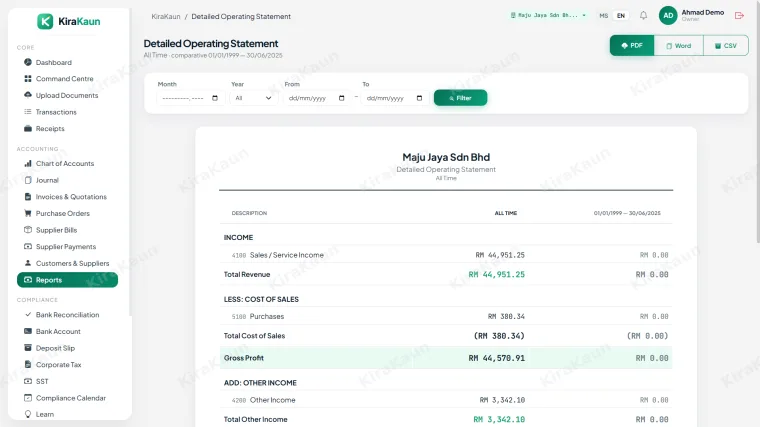760x427 pixels.
Task: Click the SST icon
Action: click(x=28, y=381)
